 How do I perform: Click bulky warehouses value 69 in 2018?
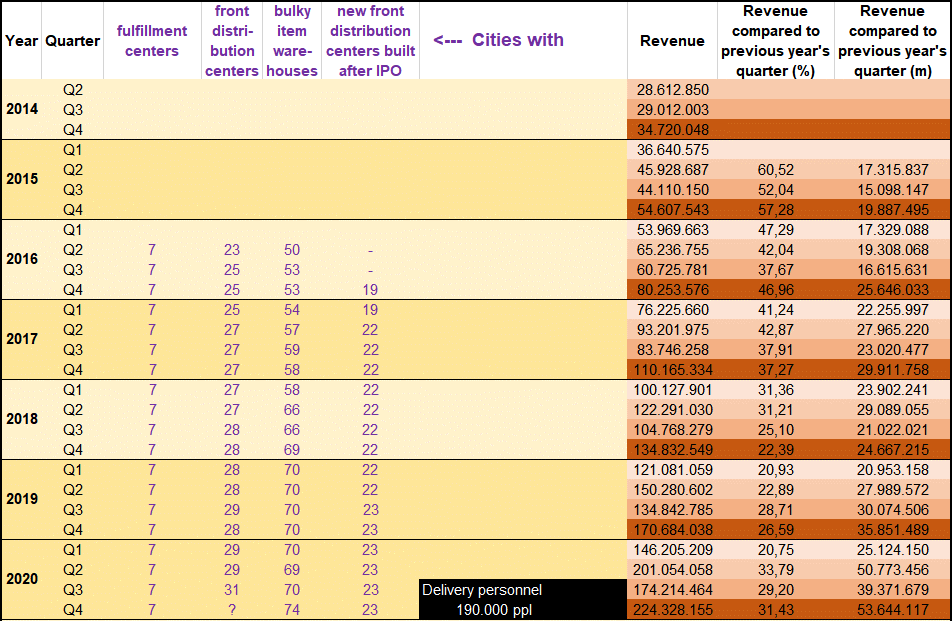292,450
